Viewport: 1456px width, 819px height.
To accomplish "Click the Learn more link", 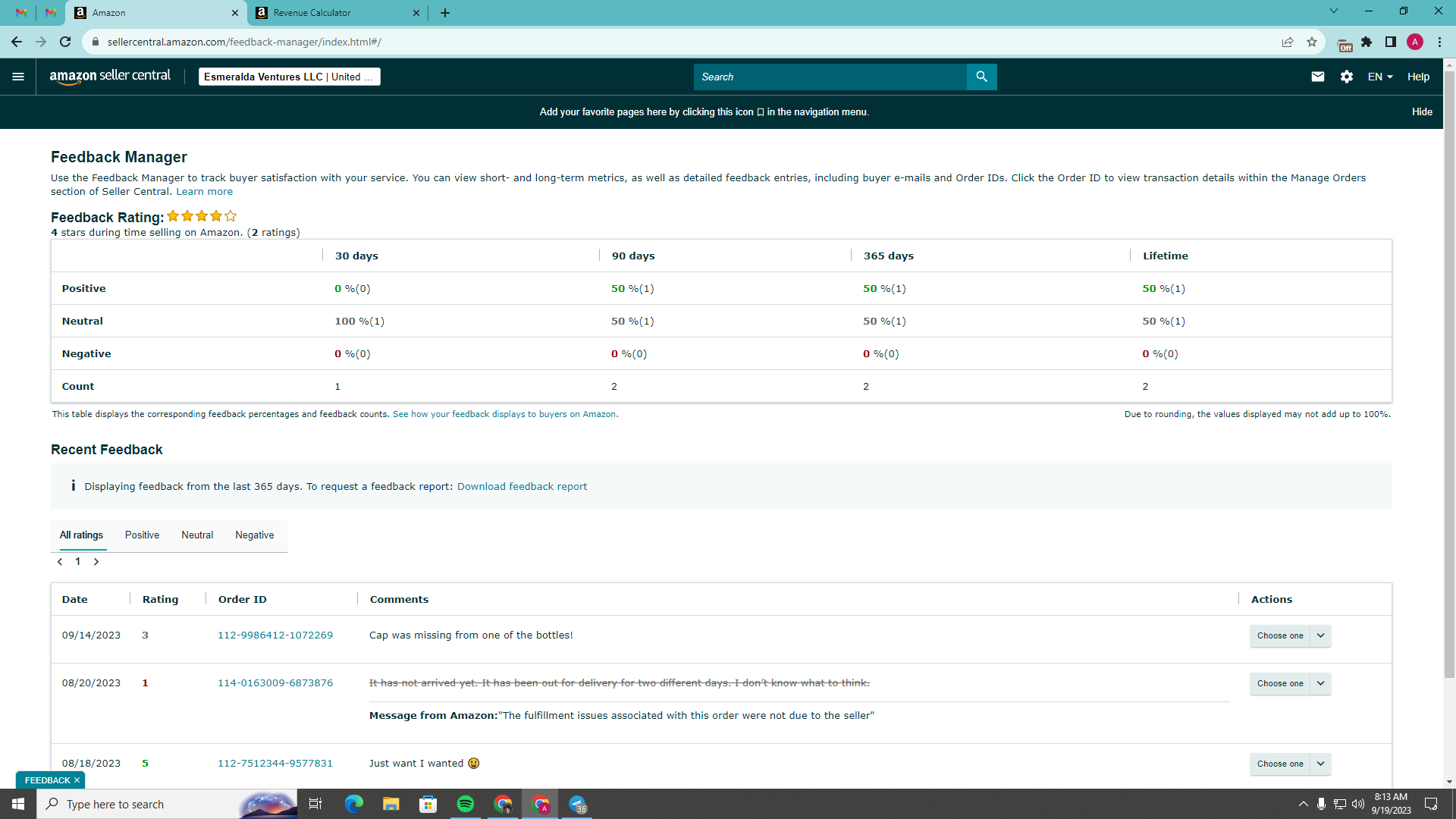I will (x=205, y=192).
